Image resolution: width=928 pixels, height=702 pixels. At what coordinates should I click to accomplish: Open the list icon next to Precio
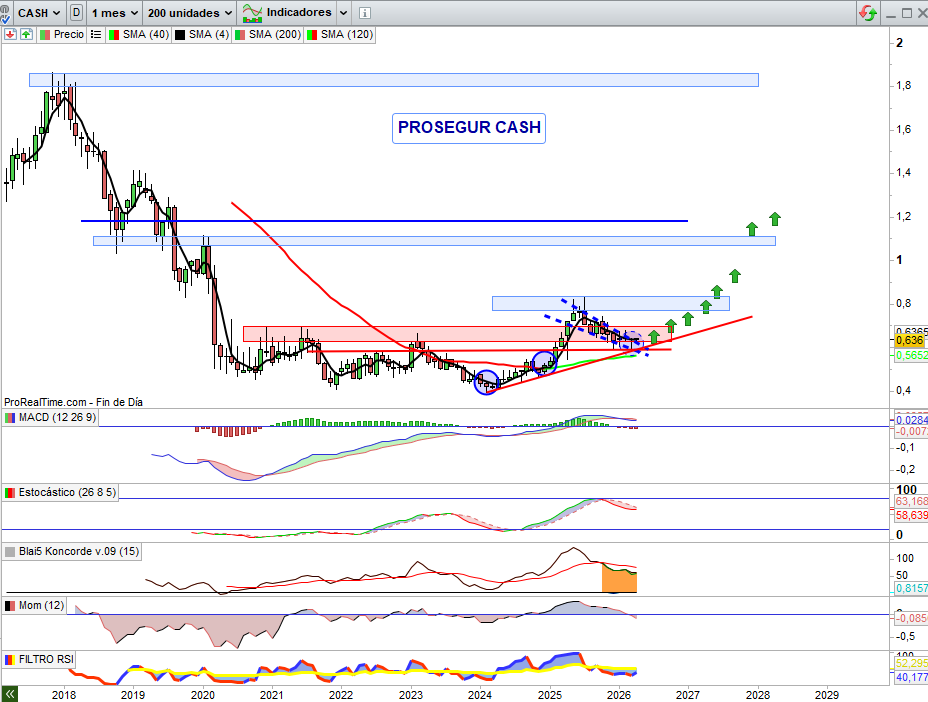(x=96, y=34)
